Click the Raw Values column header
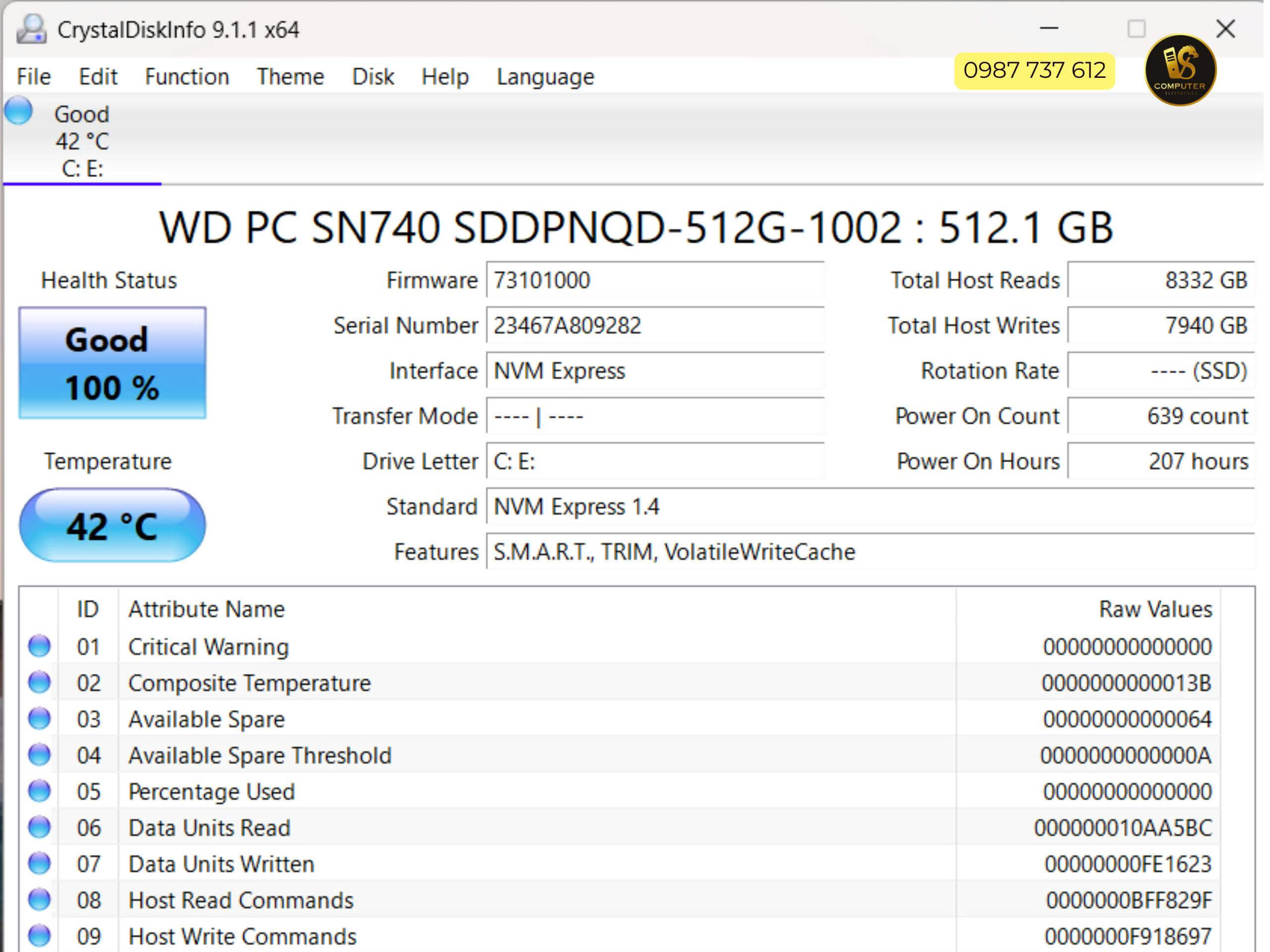This screenshot has width=1270, height=952. click(1088, 609)
